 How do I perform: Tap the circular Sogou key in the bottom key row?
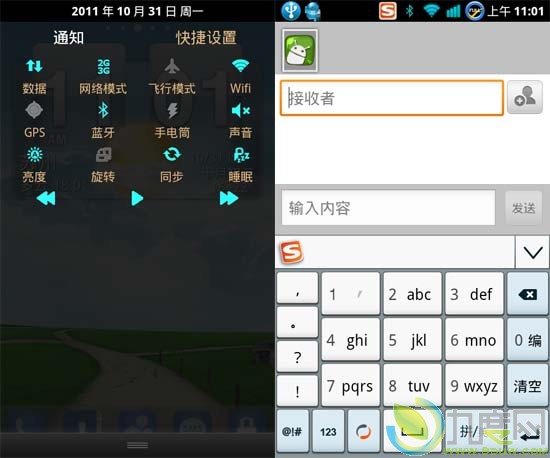[x=364, y=431]
